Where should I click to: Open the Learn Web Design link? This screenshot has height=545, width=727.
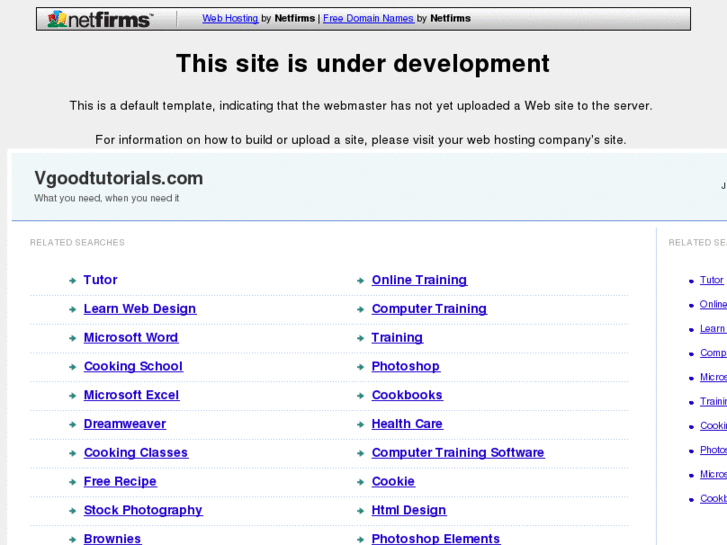pyautogui.click(x=140, y=308)
